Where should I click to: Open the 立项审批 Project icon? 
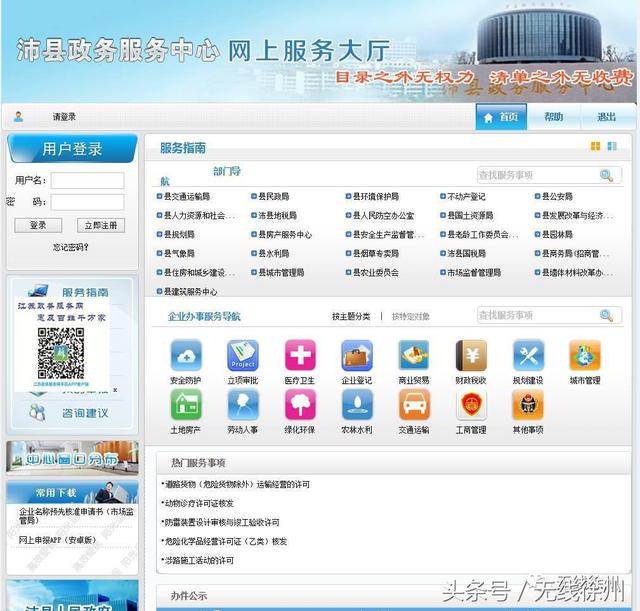click(x=243, y=355)
